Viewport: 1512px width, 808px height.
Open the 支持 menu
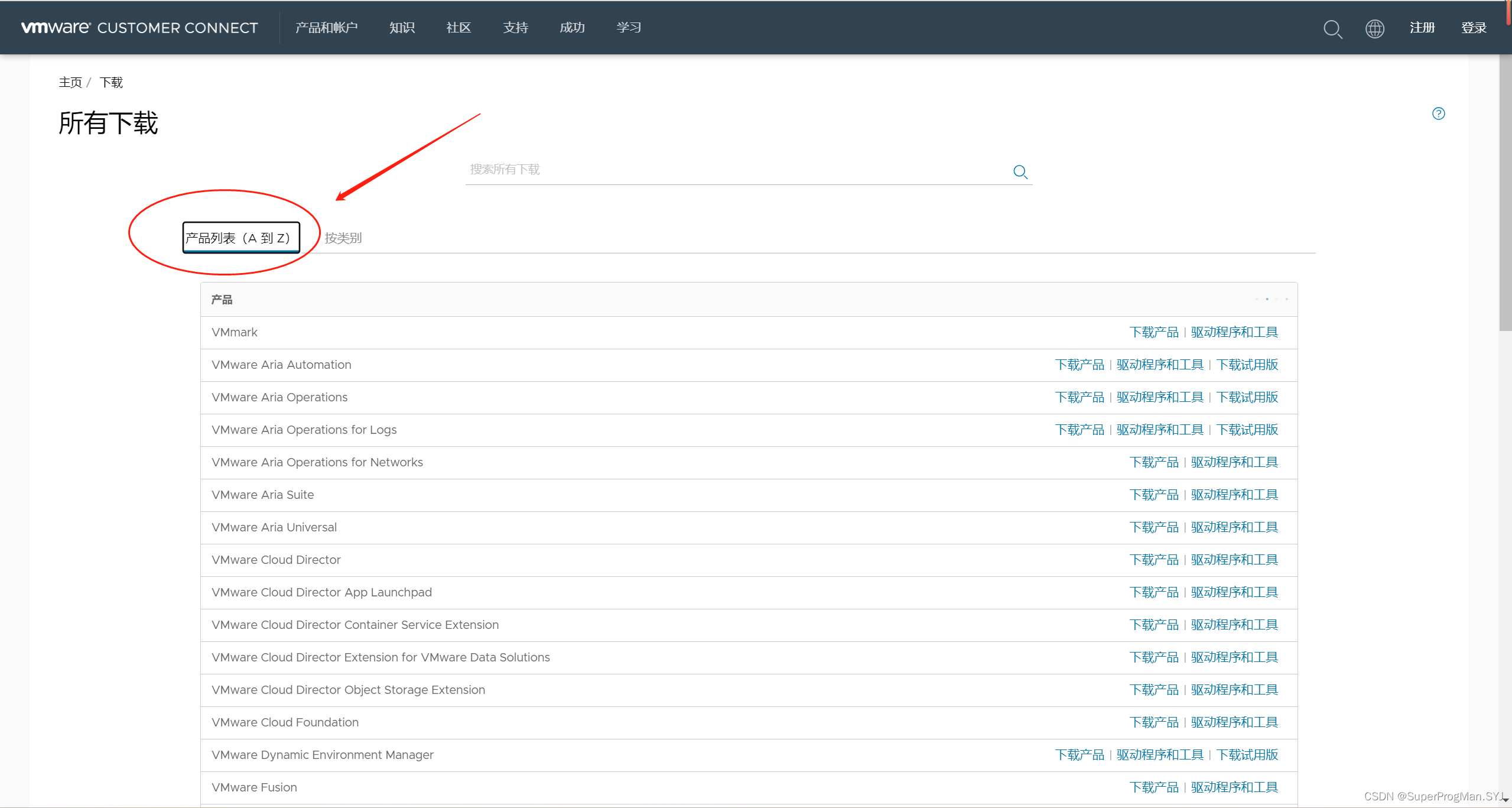(515, 28)
